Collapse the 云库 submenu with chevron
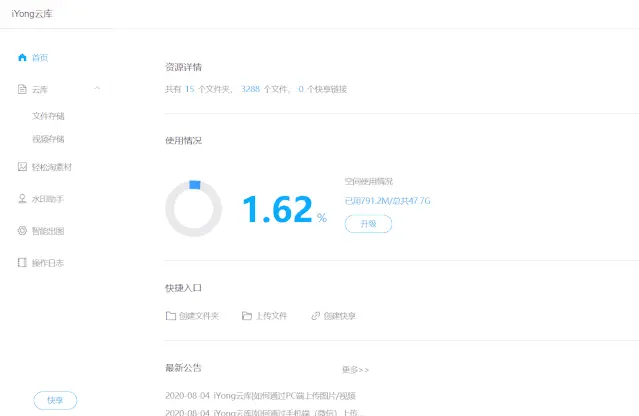The image size is (639, 416). (97, 89)
